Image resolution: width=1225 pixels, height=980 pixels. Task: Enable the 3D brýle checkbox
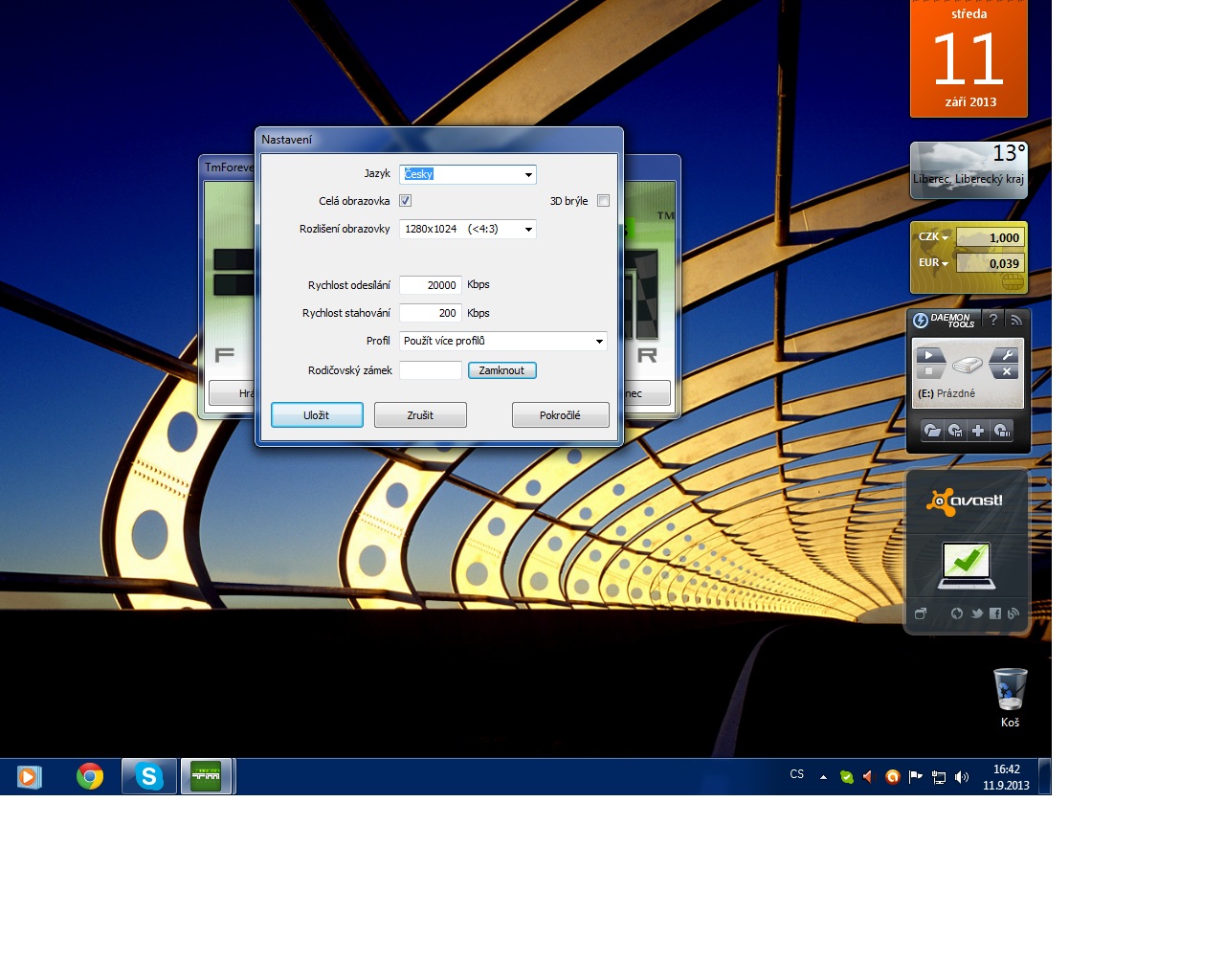603,201
